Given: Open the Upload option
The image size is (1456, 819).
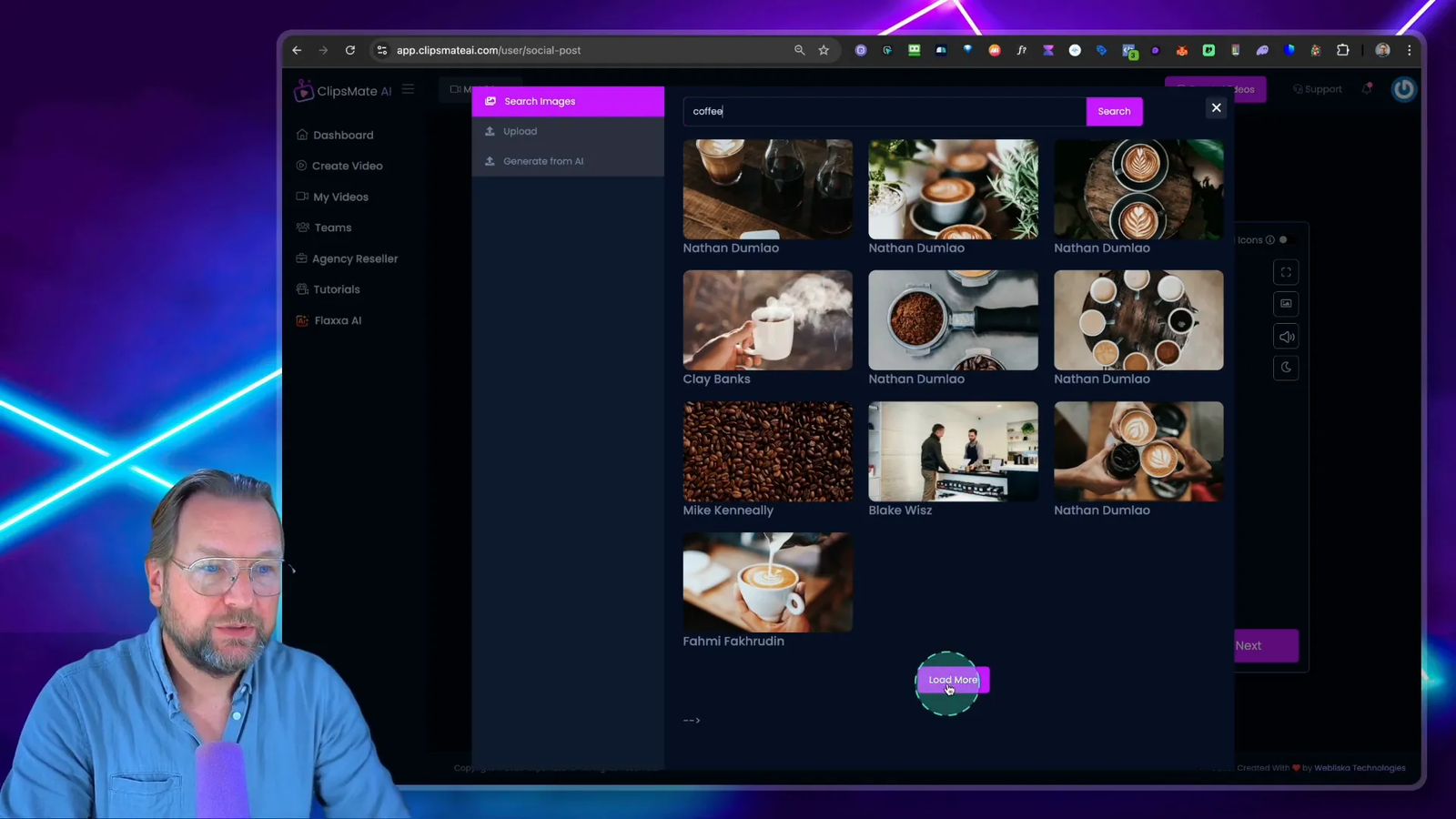Looking at the screenshot, I should [x=568, y=131].
